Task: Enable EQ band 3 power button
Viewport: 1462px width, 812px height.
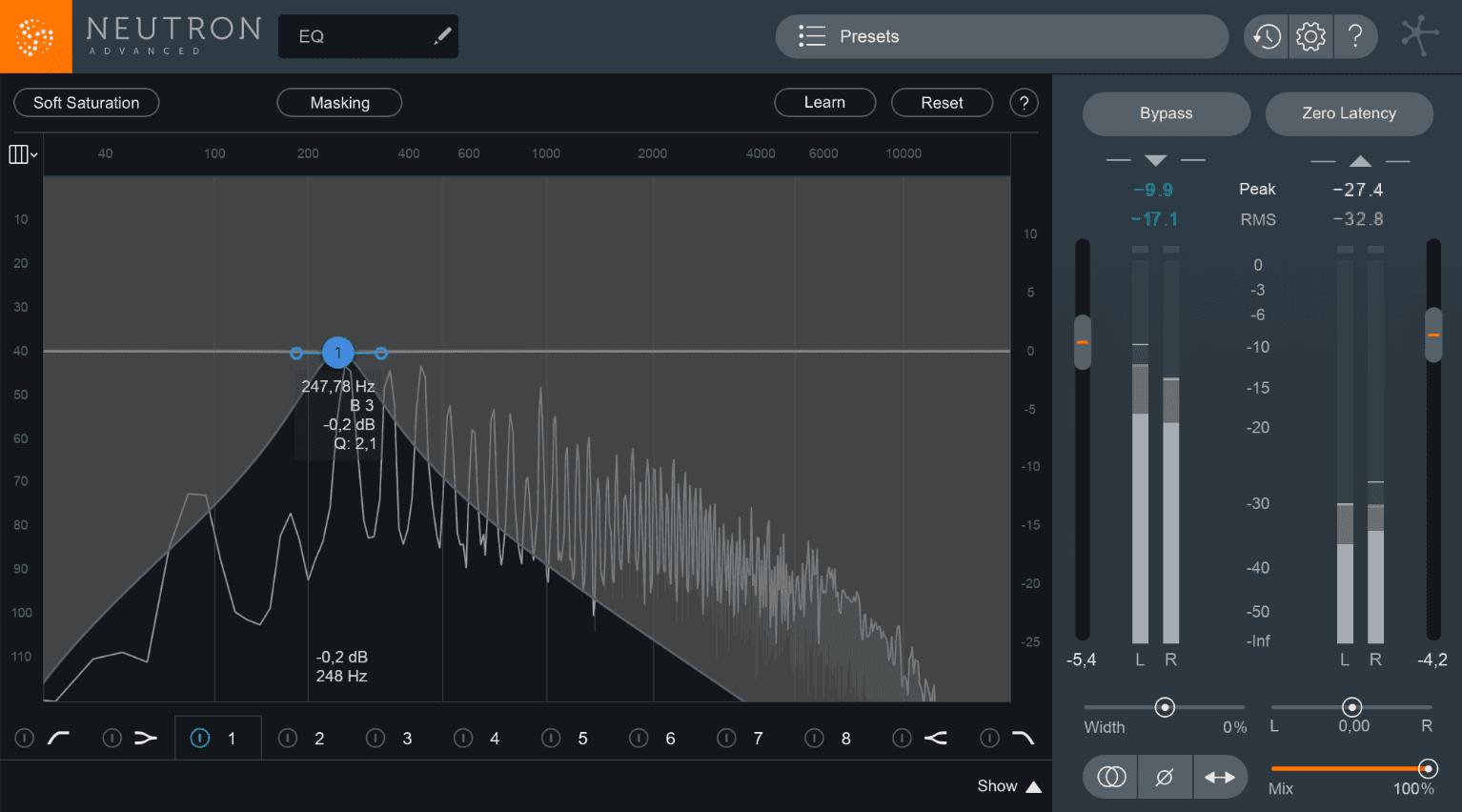Action: pos(376,738)
